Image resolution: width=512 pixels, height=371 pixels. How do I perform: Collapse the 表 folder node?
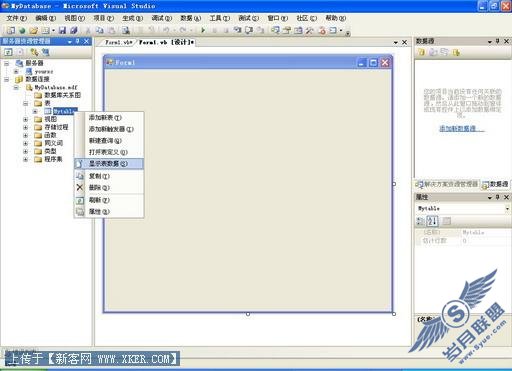click(25, 103)
